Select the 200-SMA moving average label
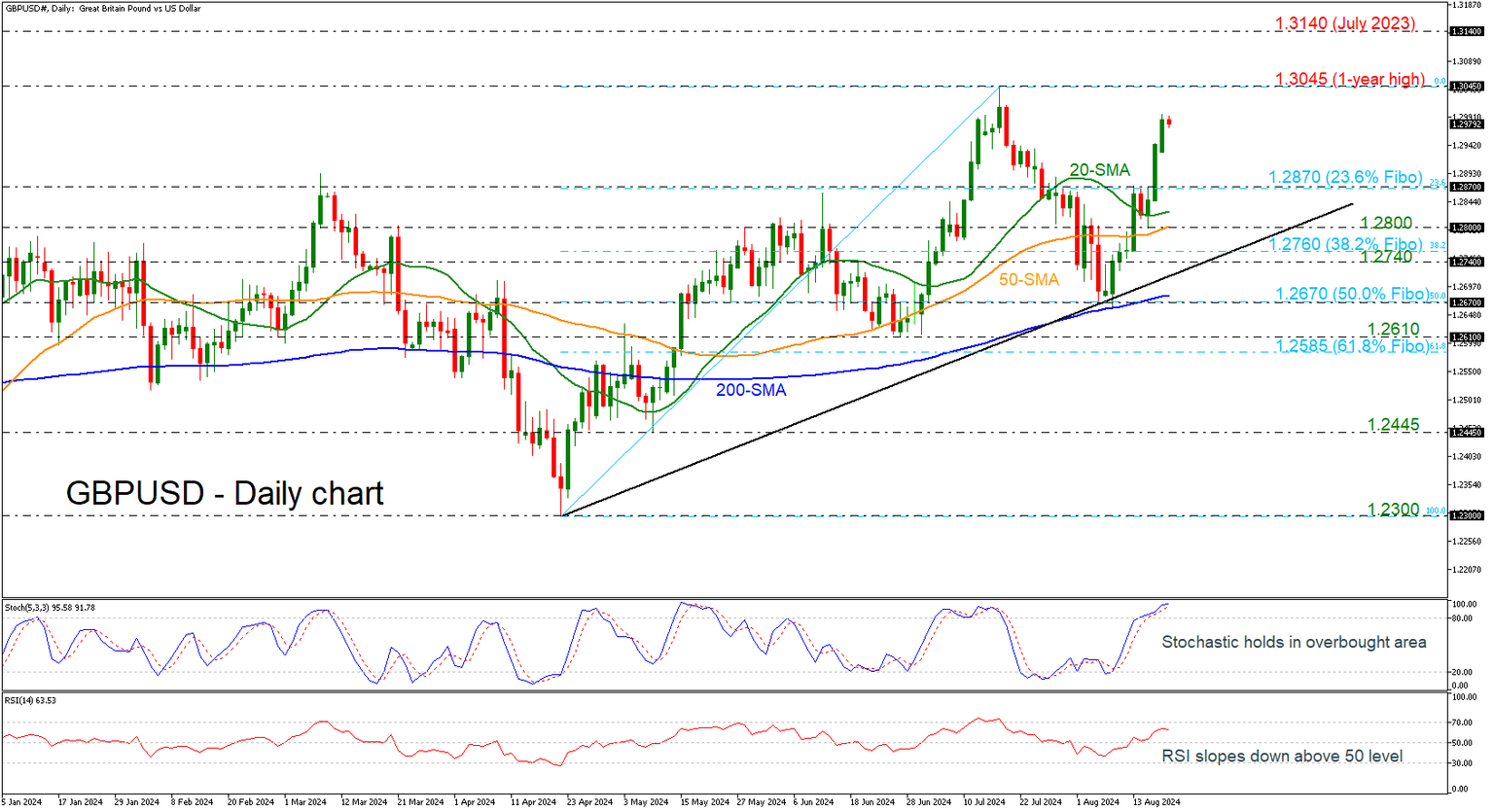 [754, 392]
